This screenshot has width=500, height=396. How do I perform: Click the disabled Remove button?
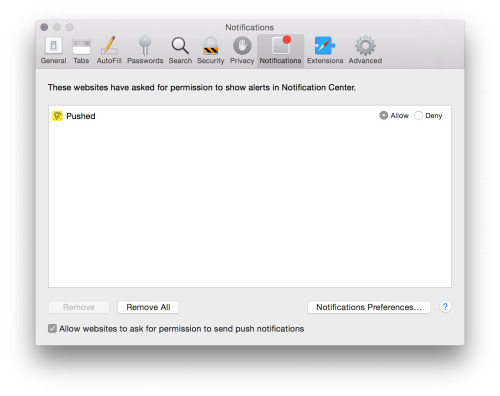(x=79, y=307)
